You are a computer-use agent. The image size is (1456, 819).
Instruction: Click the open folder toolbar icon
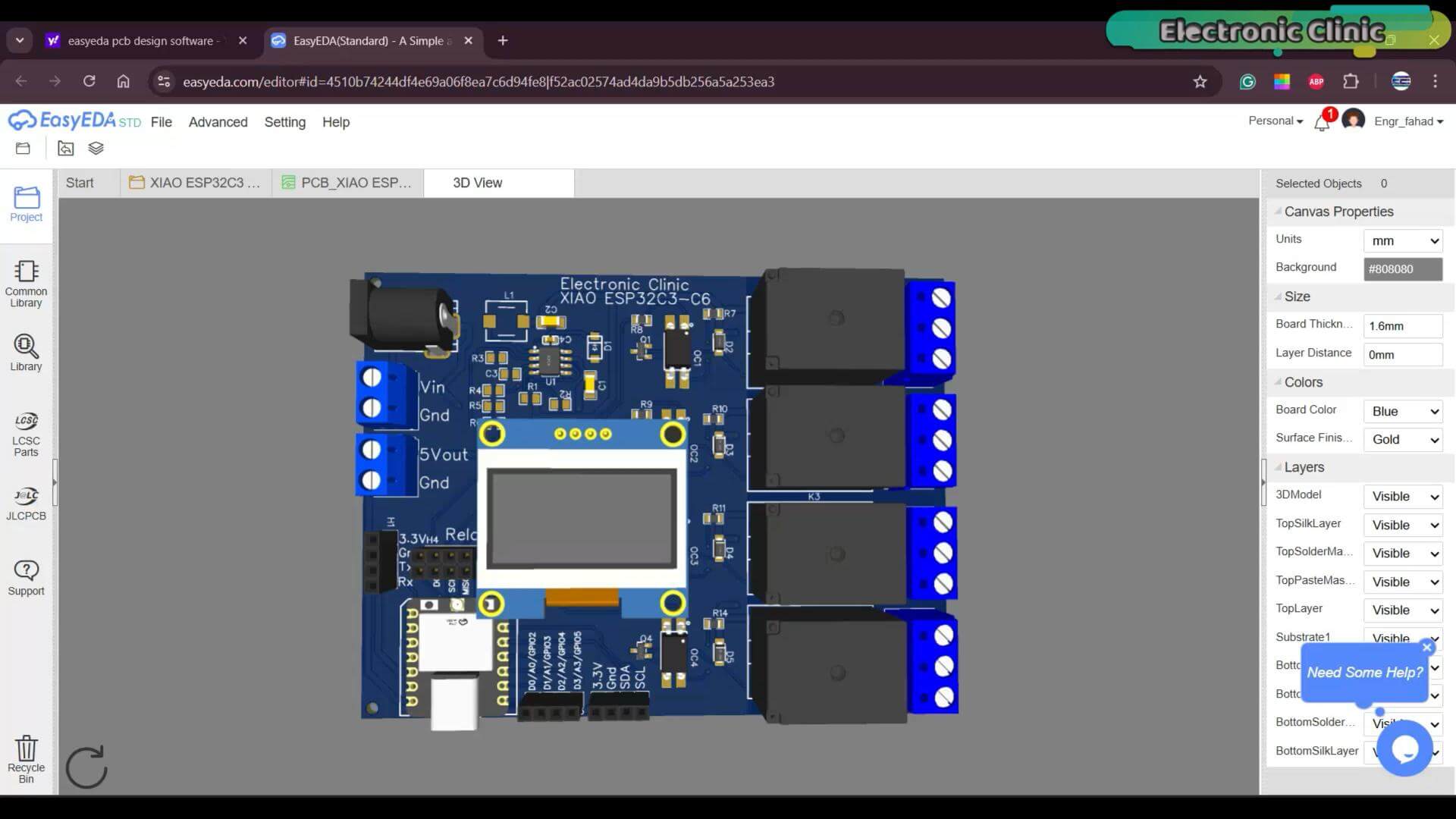23,149
